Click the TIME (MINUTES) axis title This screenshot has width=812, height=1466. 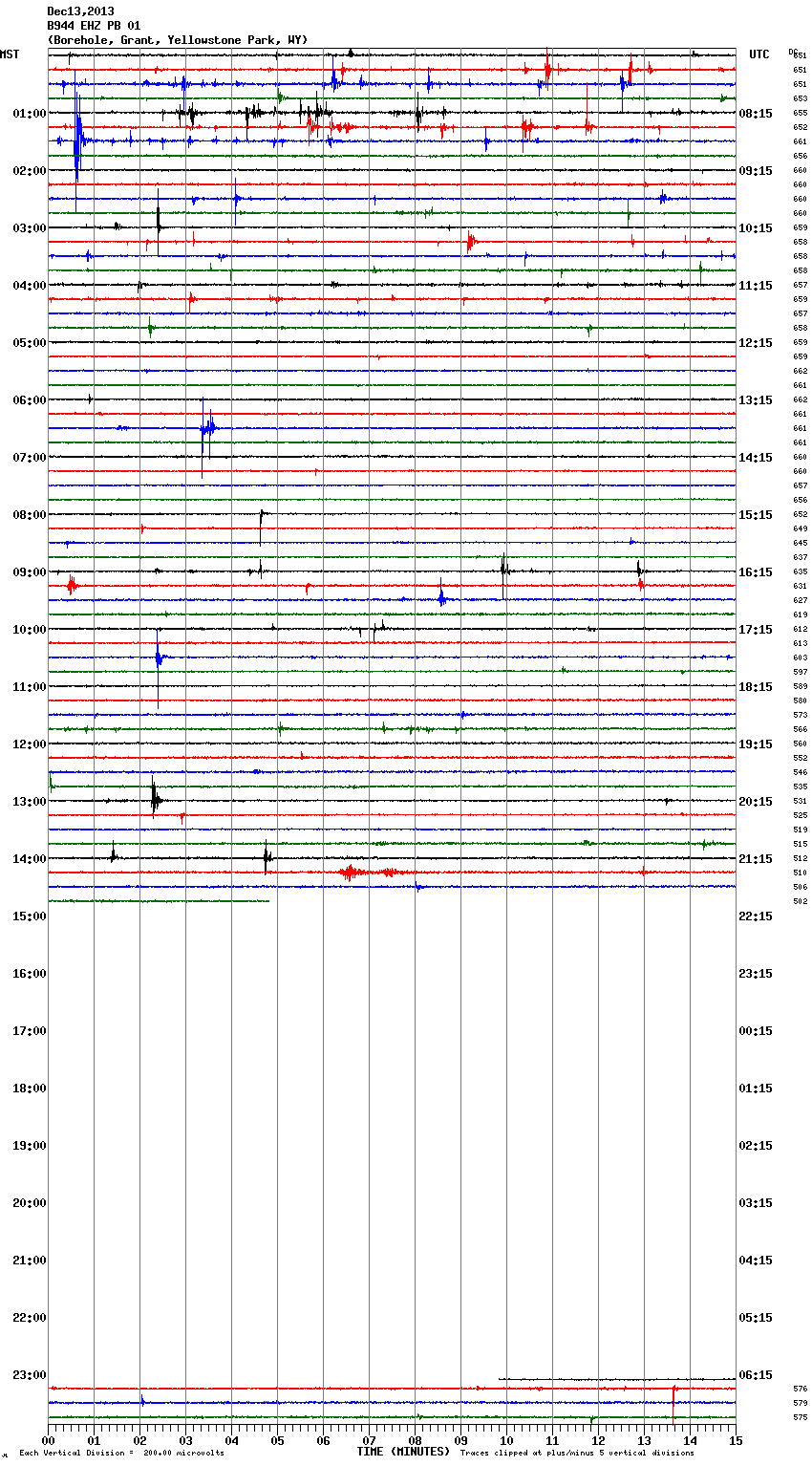[x=403, y=1452]
